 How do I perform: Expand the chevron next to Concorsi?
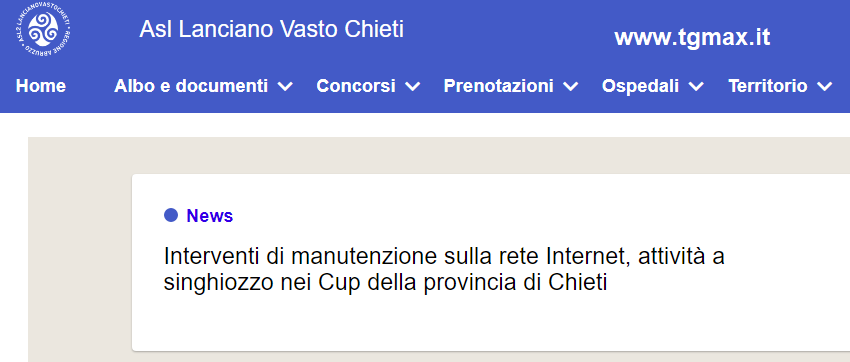(413, 86)
